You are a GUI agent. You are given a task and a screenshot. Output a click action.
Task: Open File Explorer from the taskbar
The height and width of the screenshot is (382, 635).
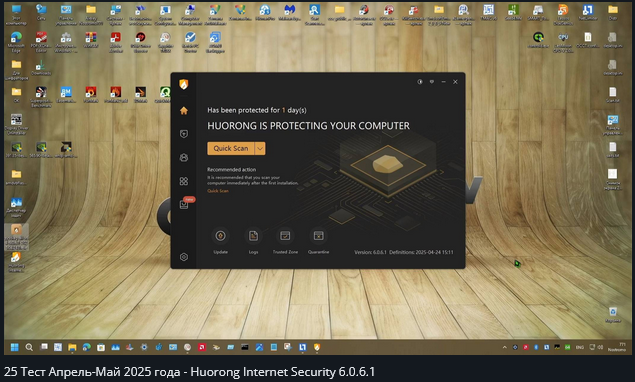point(72,347)
